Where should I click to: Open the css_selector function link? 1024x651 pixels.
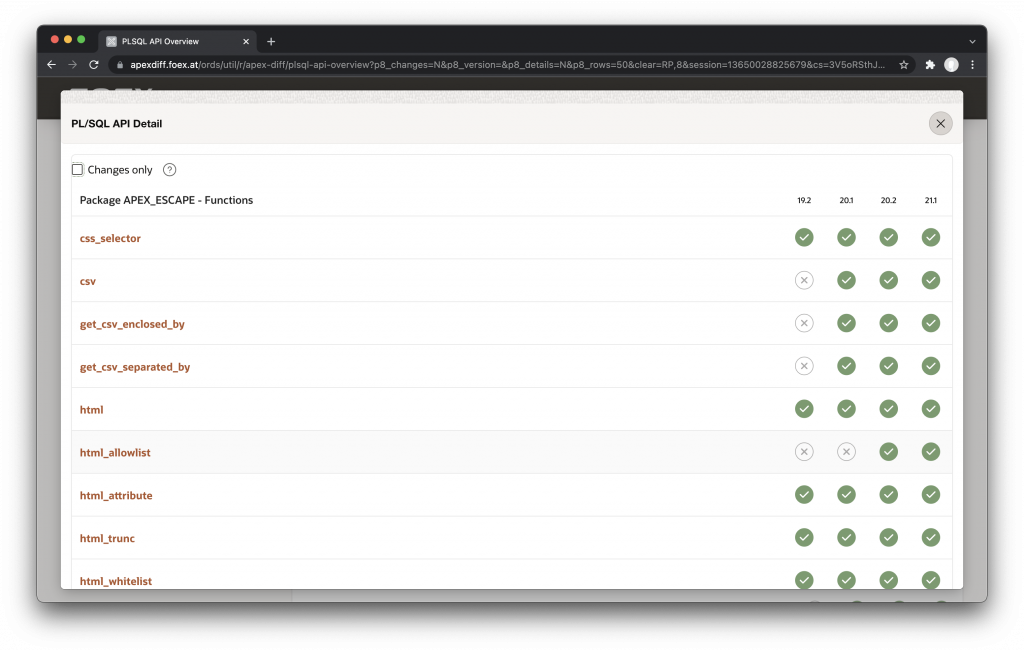[x=110, y=238]
